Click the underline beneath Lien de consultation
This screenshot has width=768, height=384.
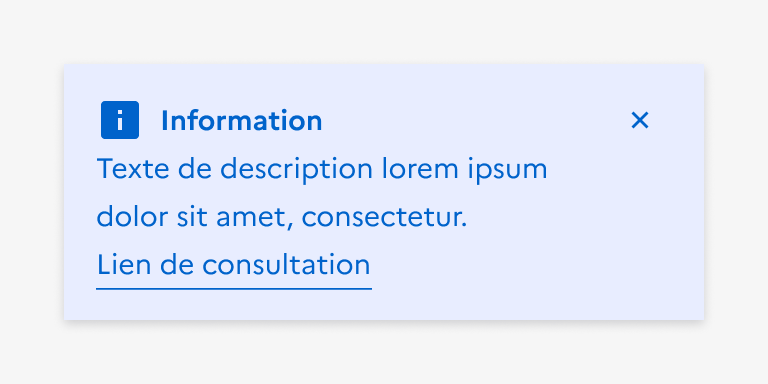[234, 288]
